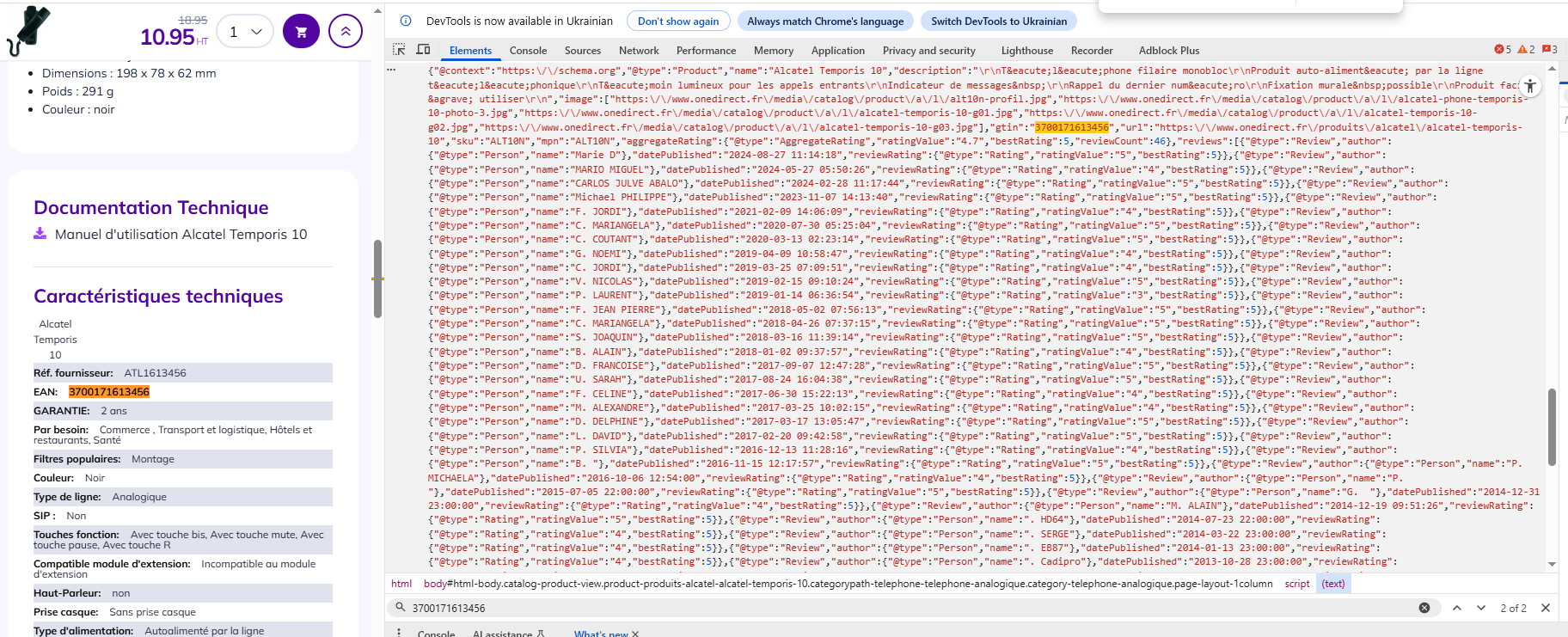The image size is (1568, 637).
Task: Click the Filtres populaires Montage row
Action: click(183, 459)
